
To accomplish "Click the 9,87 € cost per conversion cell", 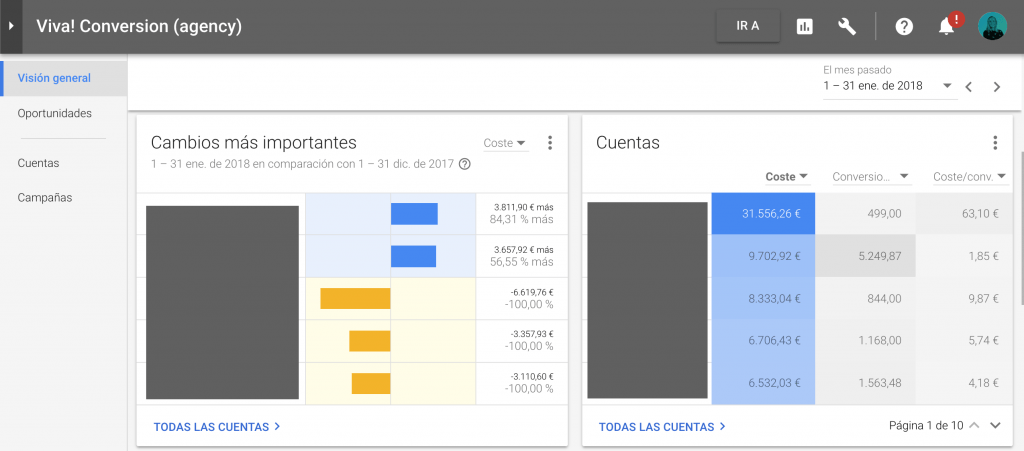I will tap(964, 298).
